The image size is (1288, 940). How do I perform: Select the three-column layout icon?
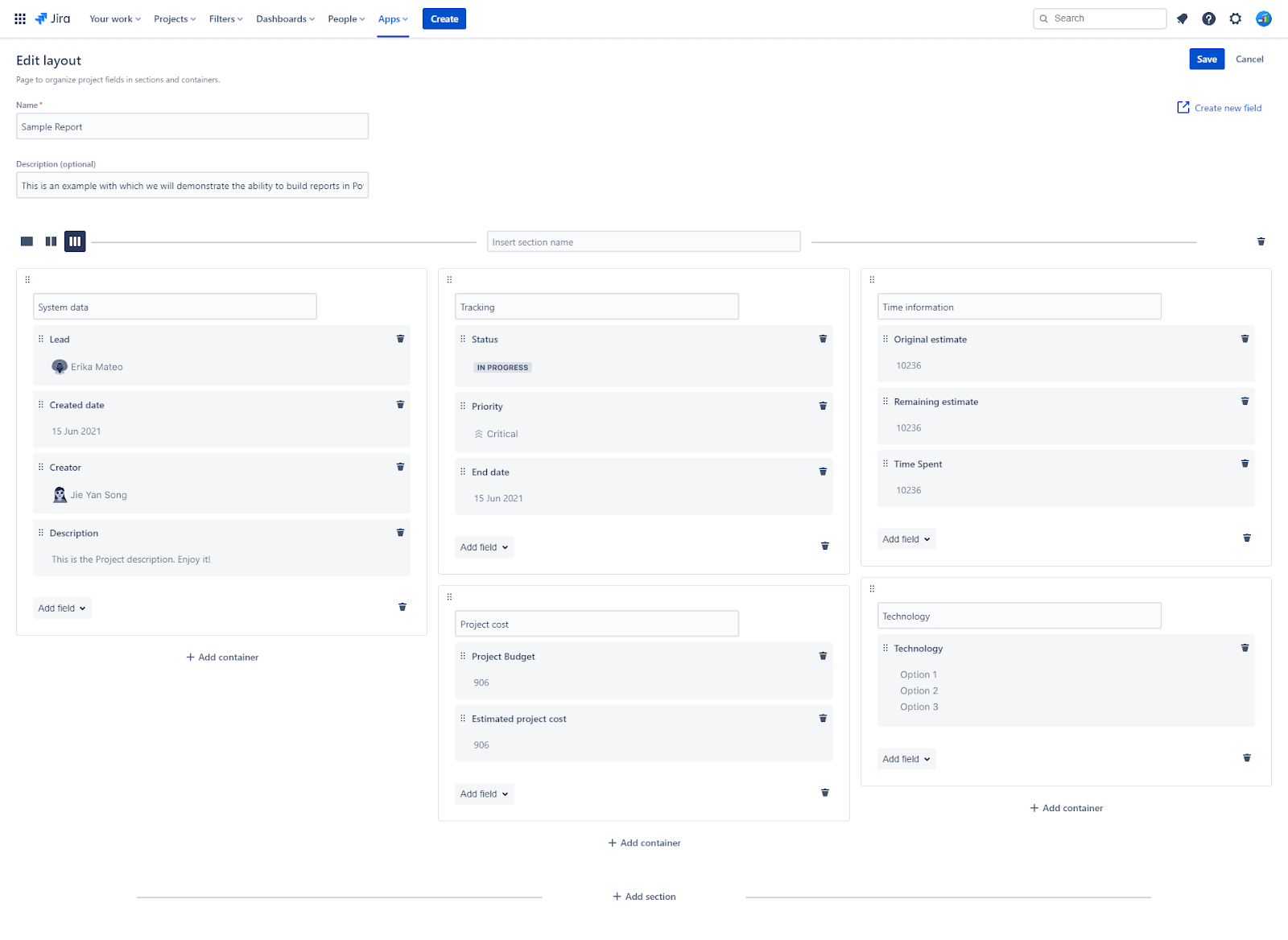pyautogui.click(x=75, y=241)
